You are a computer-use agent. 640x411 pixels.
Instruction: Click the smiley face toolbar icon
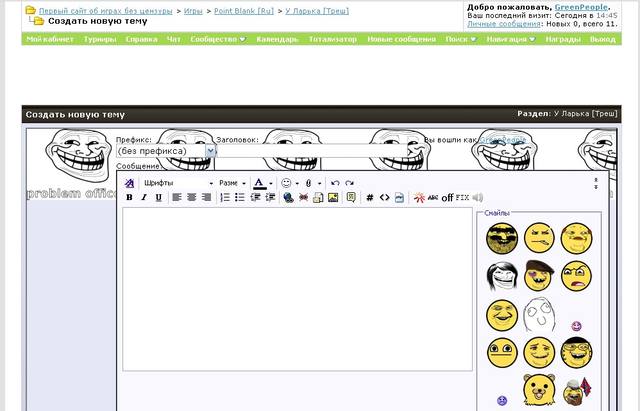point(286,183)
